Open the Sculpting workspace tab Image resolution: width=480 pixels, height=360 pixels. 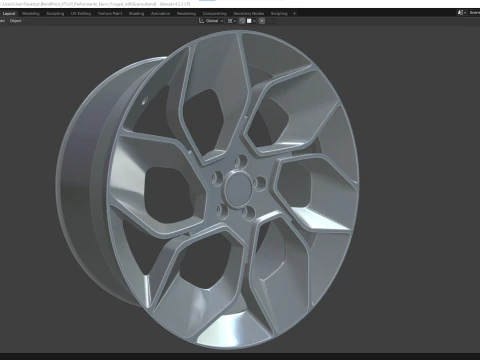[x=55, y=14]
